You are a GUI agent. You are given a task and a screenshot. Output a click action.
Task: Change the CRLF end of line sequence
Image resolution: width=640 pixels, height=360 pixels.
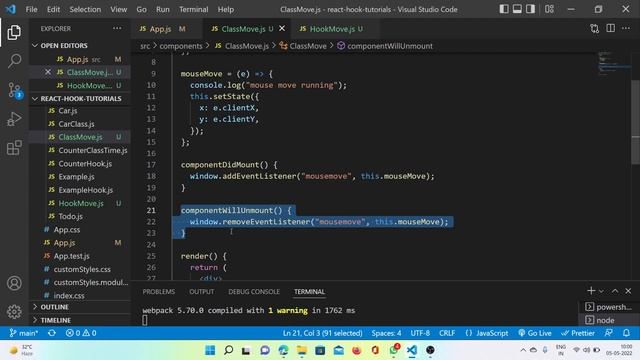point(447,333)
